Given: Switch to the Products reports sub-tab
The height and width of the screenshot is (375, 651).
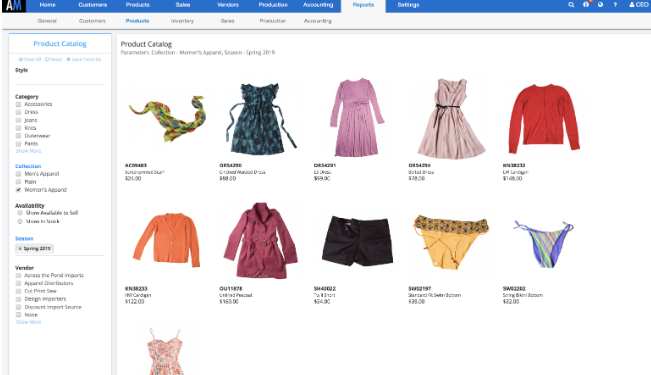Looking at the screenshot, I should tap(137, 21).
